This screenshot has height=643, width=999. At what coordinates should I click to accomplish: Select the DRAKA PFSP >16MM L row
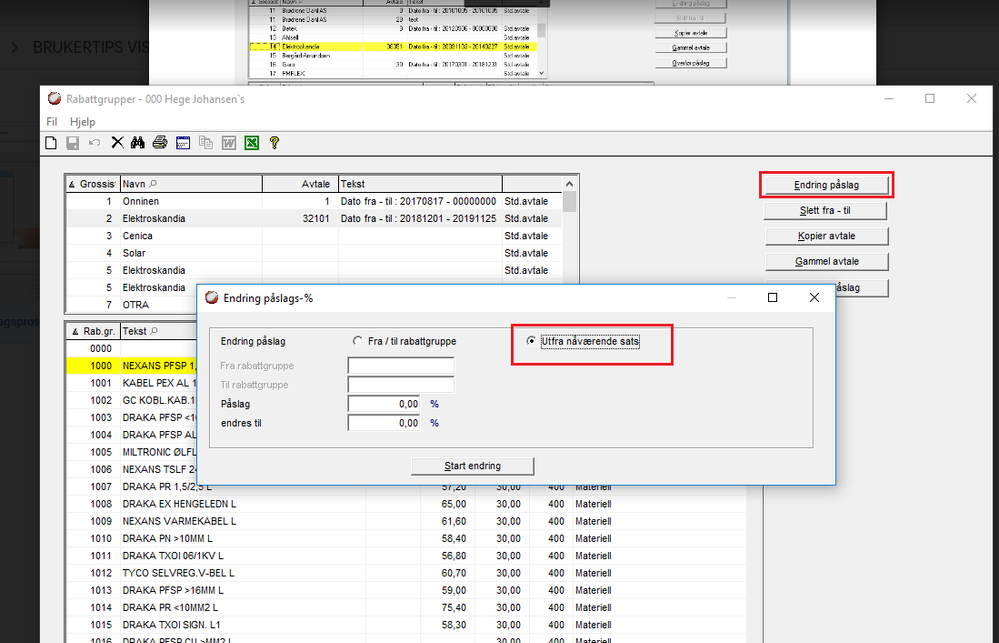pos(406,590)
